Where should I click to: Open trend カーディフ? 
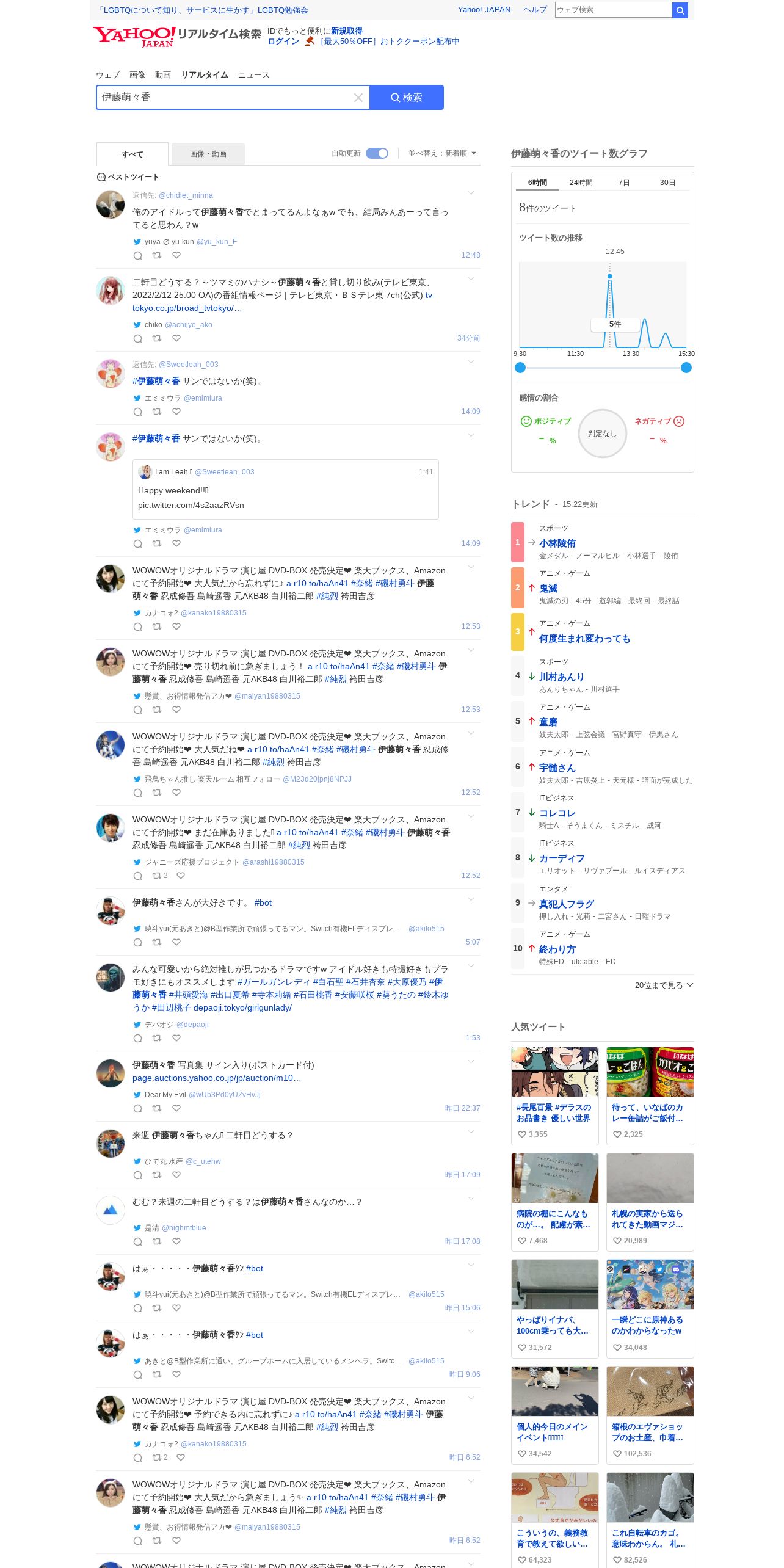[562, 858]
